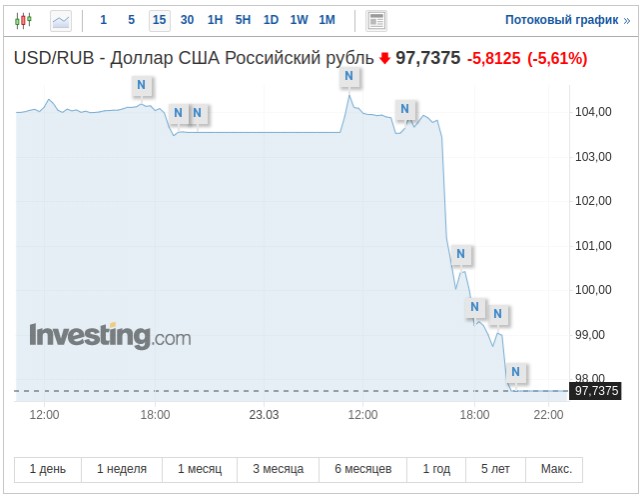Select the 6 месяцев range

point(363,469)
